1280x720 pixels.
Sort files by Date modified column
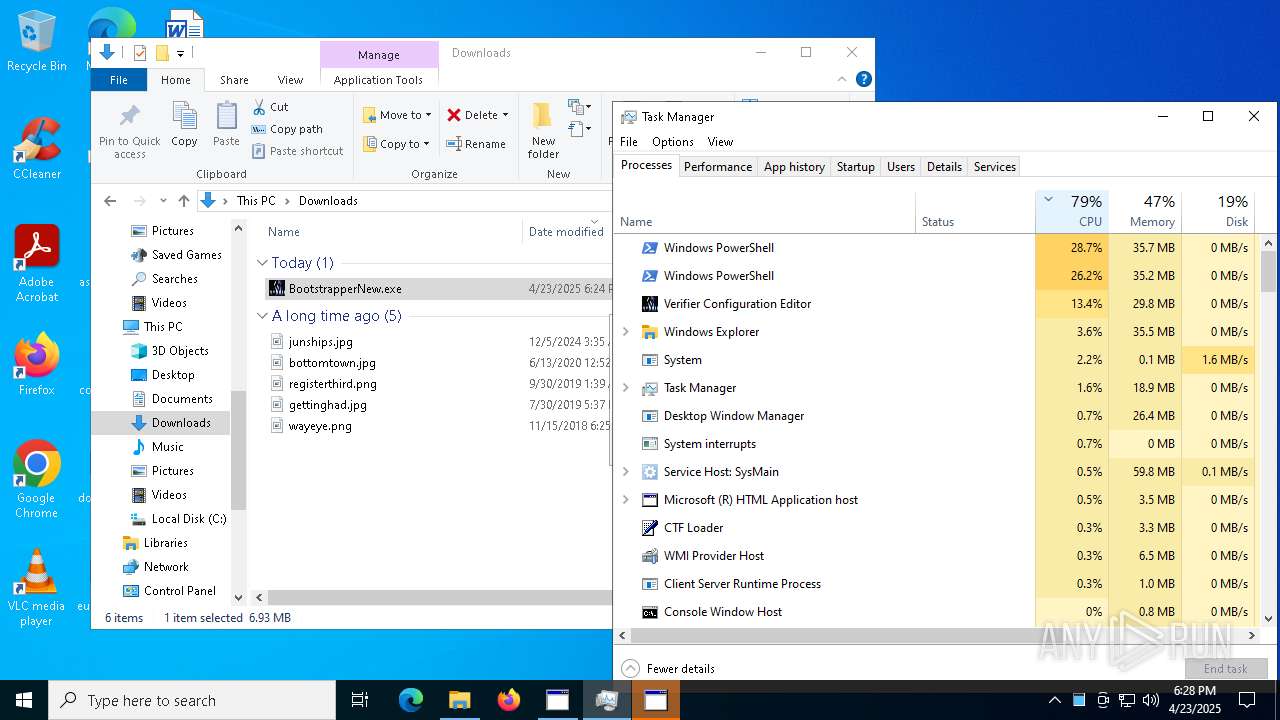[x=566, y=232]
